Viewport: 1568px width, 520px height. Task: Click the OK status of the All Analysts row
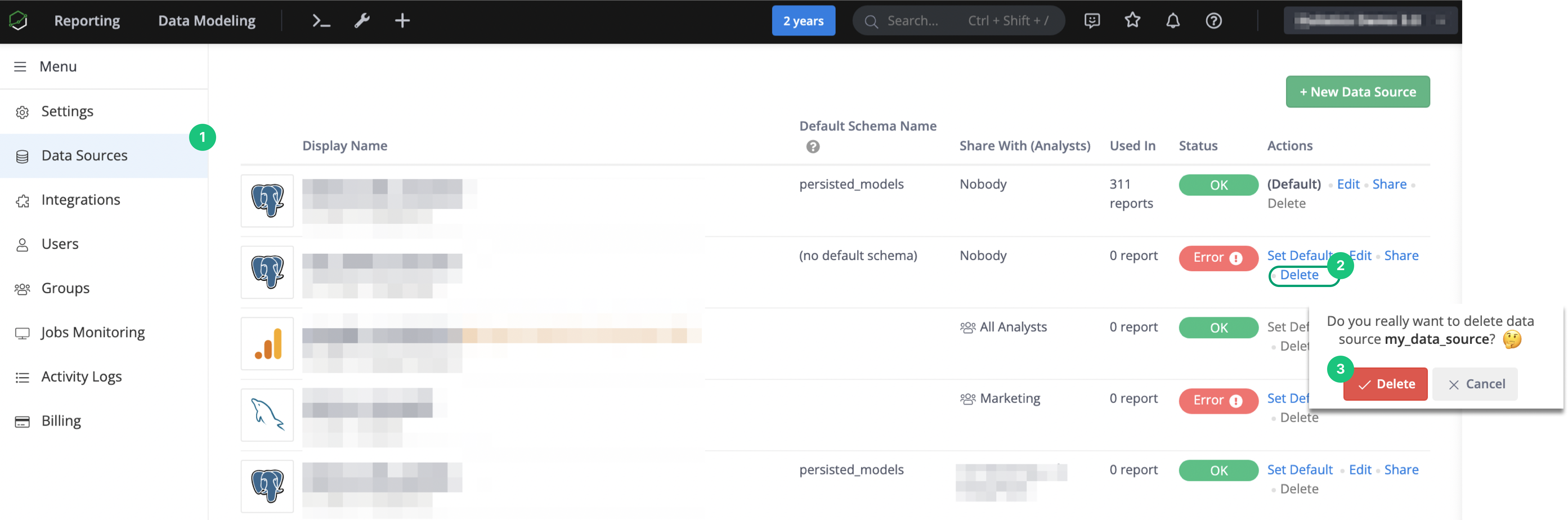(1218, 328)
